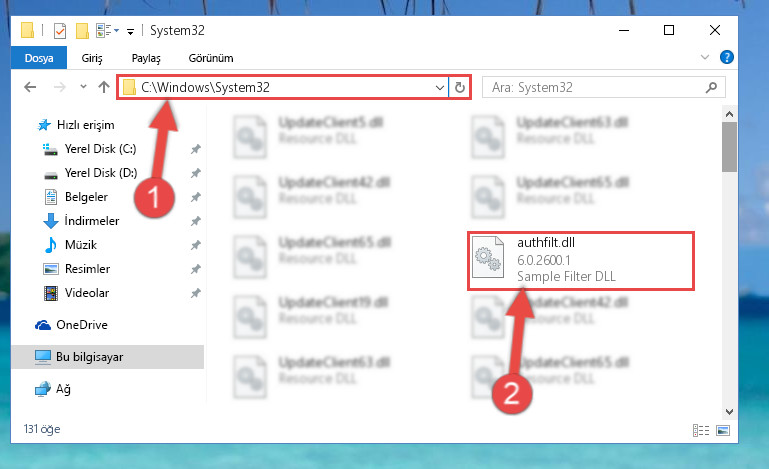Switch to details view icon in status bar

point(701,430)
